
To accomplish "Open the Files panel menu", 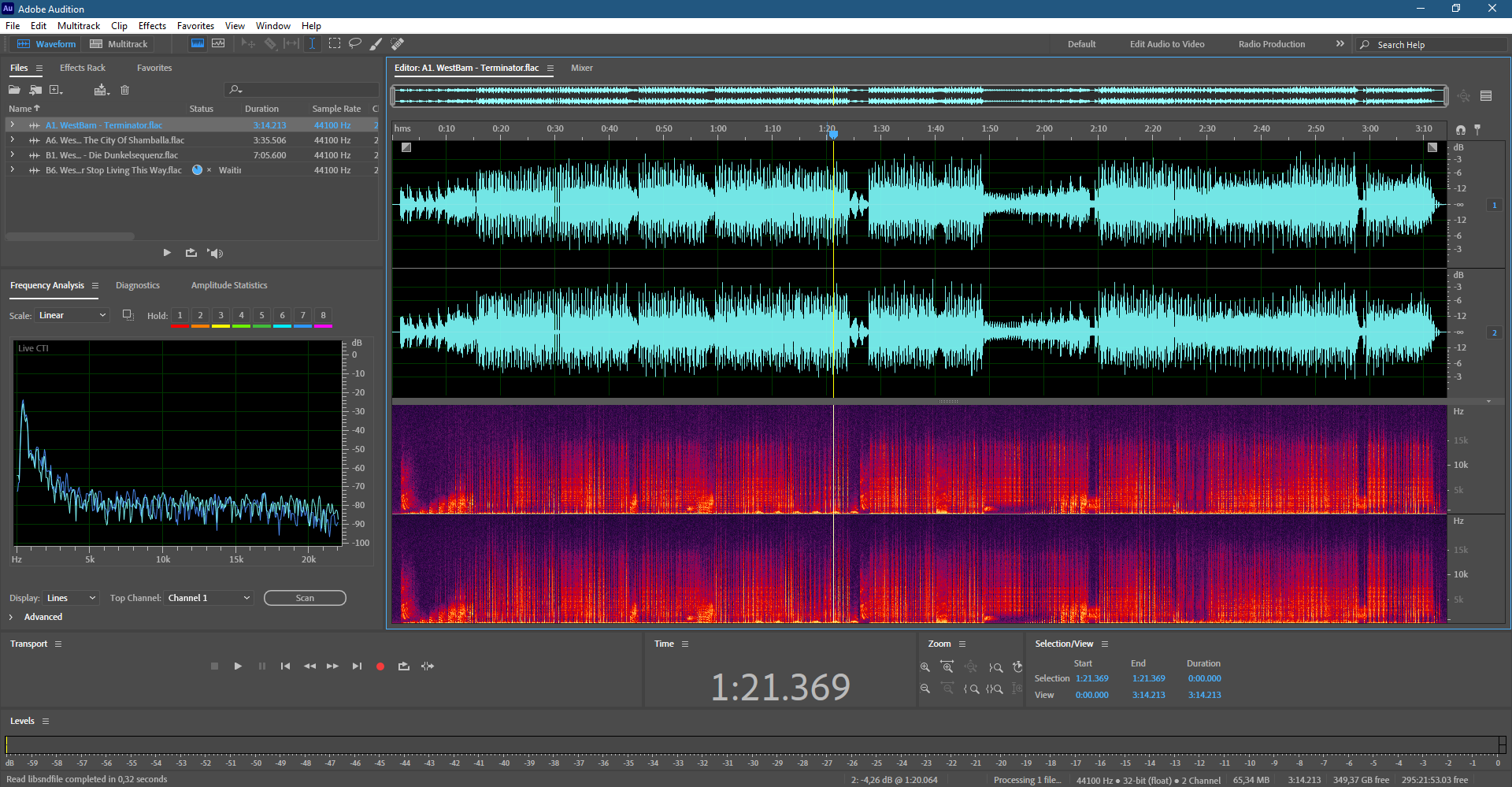I will pyautogui.click(x=39, y=69).
